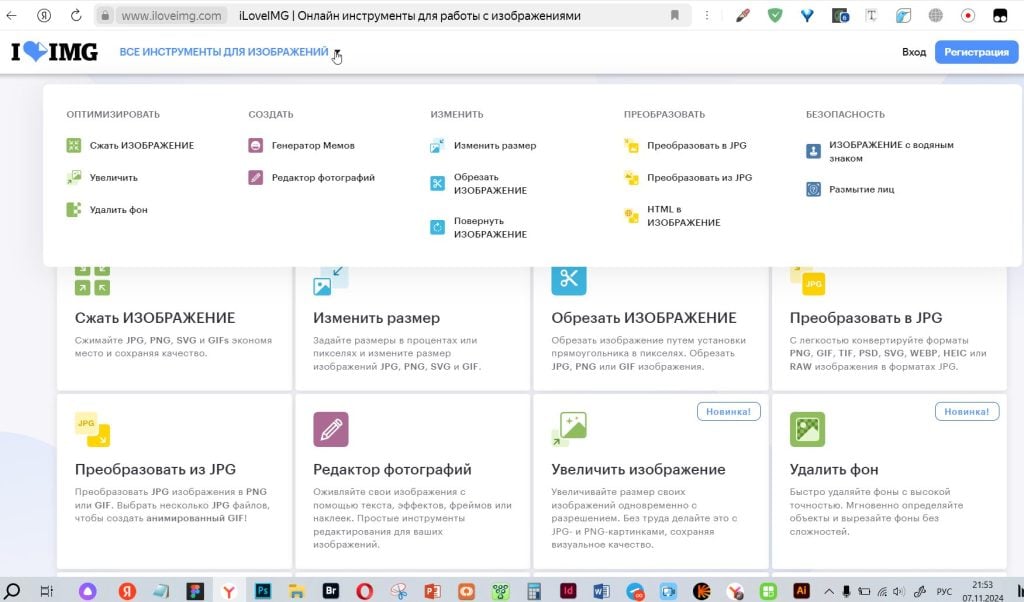Launch Photoshop from the taskbar

tap(263, 590)
